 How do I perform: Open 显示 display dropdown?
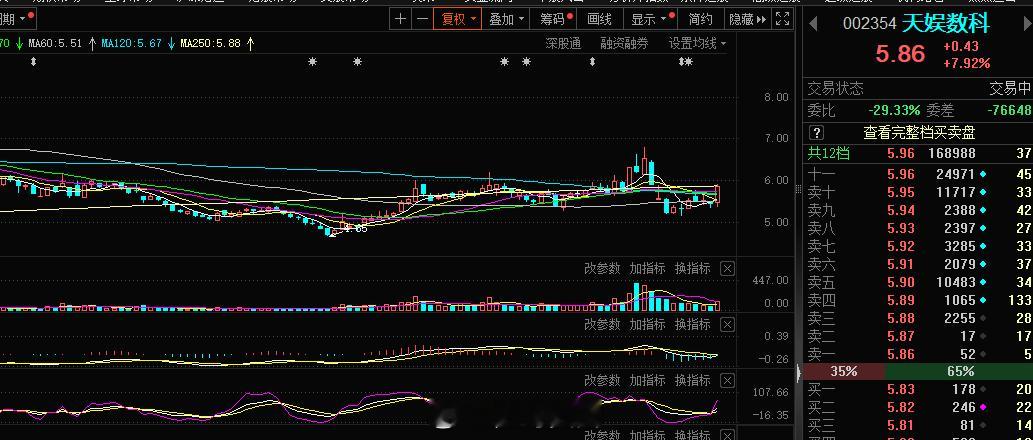(x=651, y=19)
